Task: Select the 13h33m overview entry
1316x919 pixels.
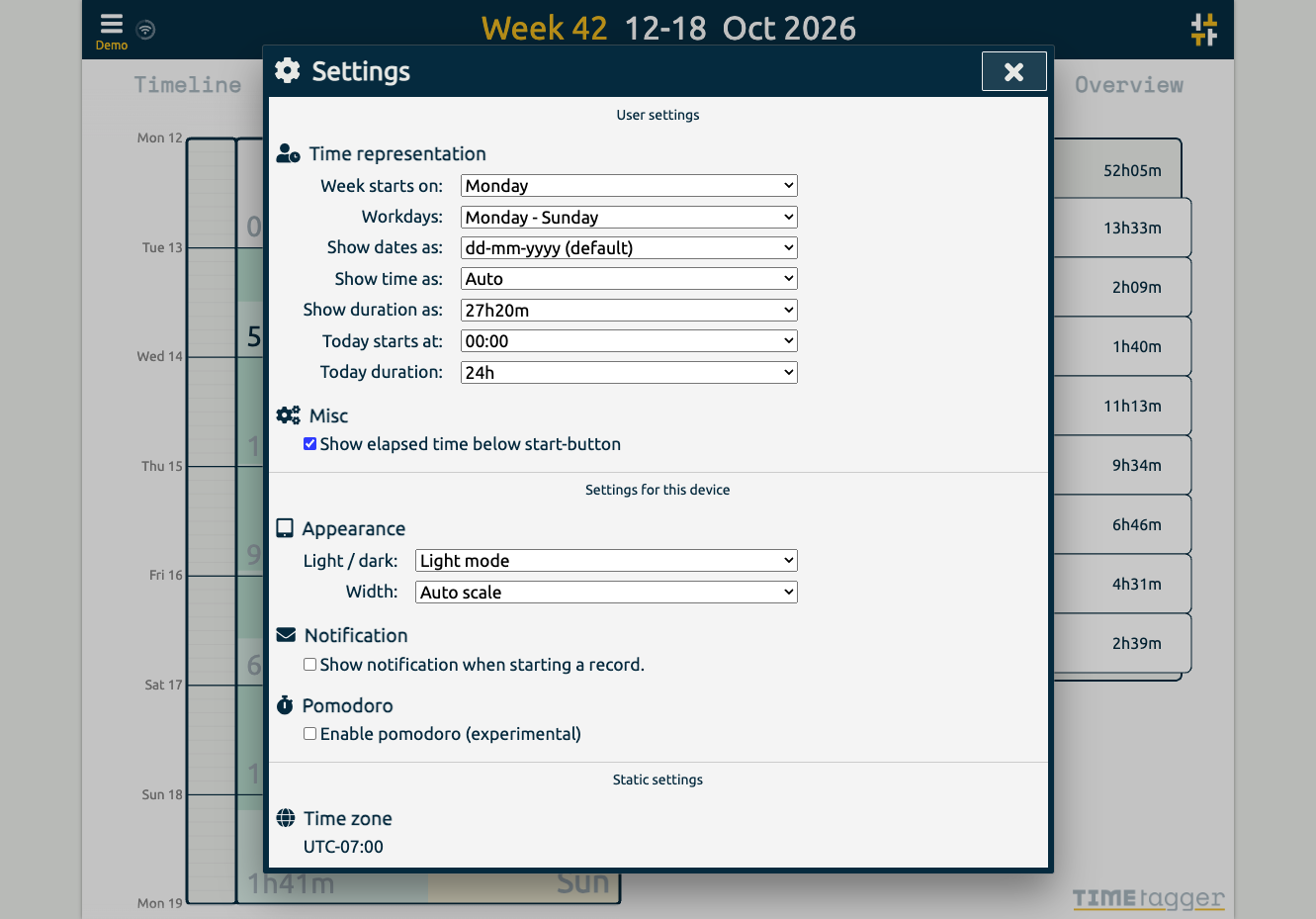Action: click(1122, 228)
